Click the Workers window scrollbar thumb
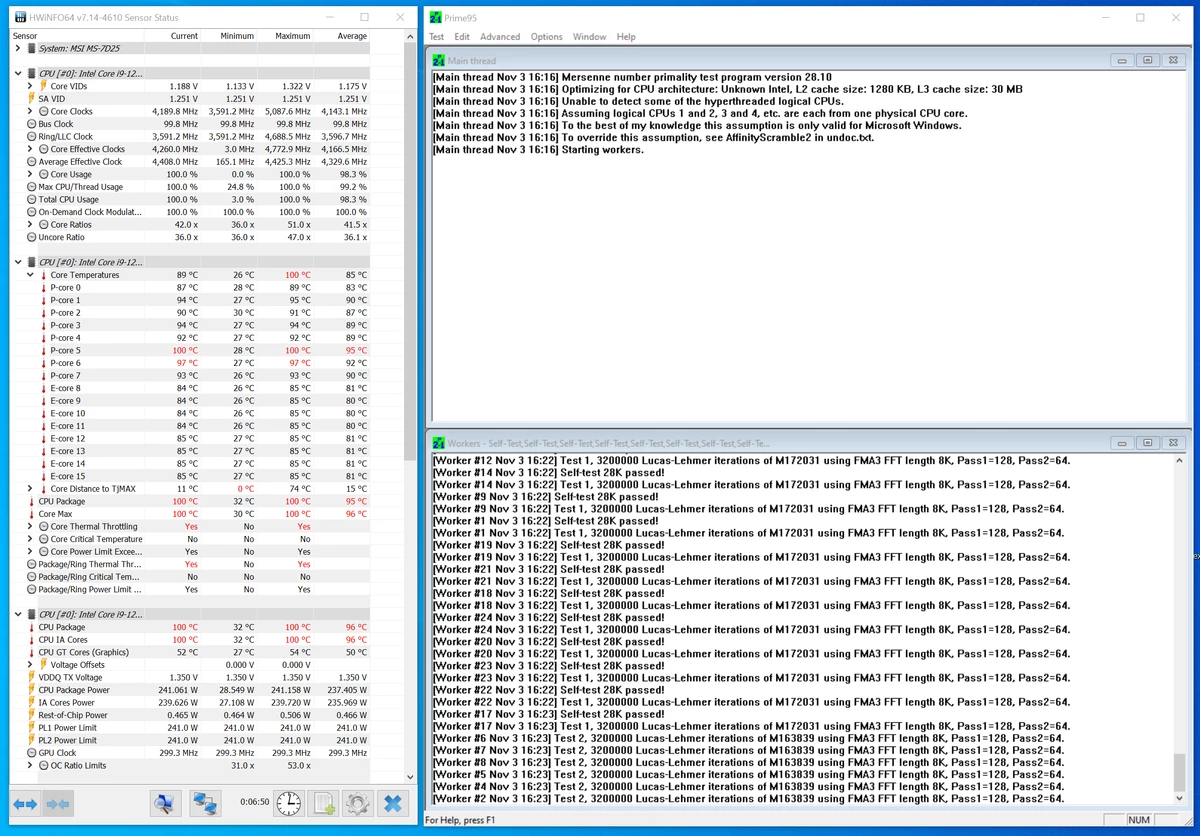 pos(1180,771)
